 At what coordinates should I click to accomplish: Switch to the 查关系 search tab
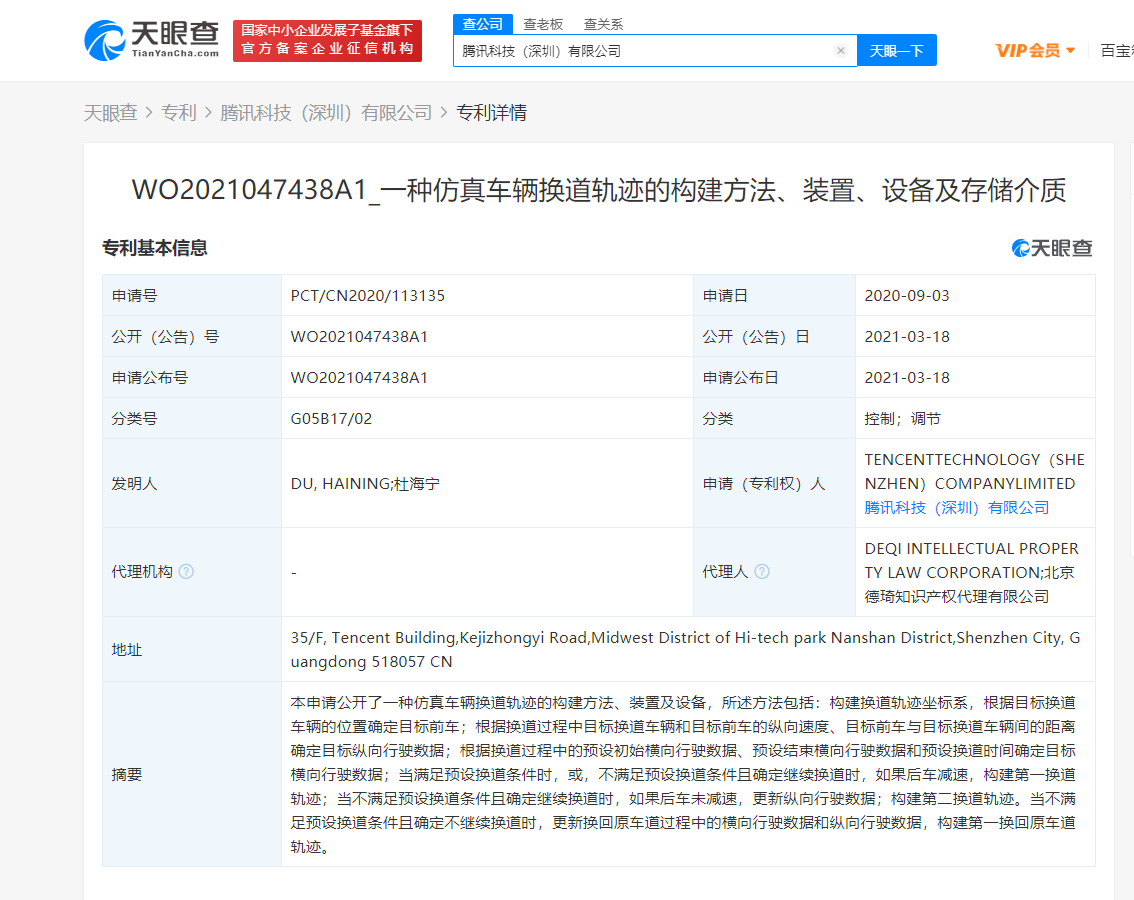[x=603, y=24]
